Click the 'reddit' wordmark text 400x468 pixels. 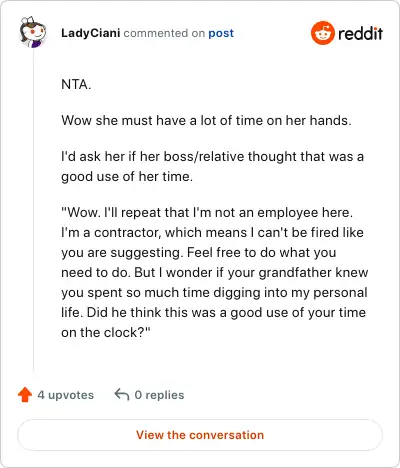click(x=360, y=33)
